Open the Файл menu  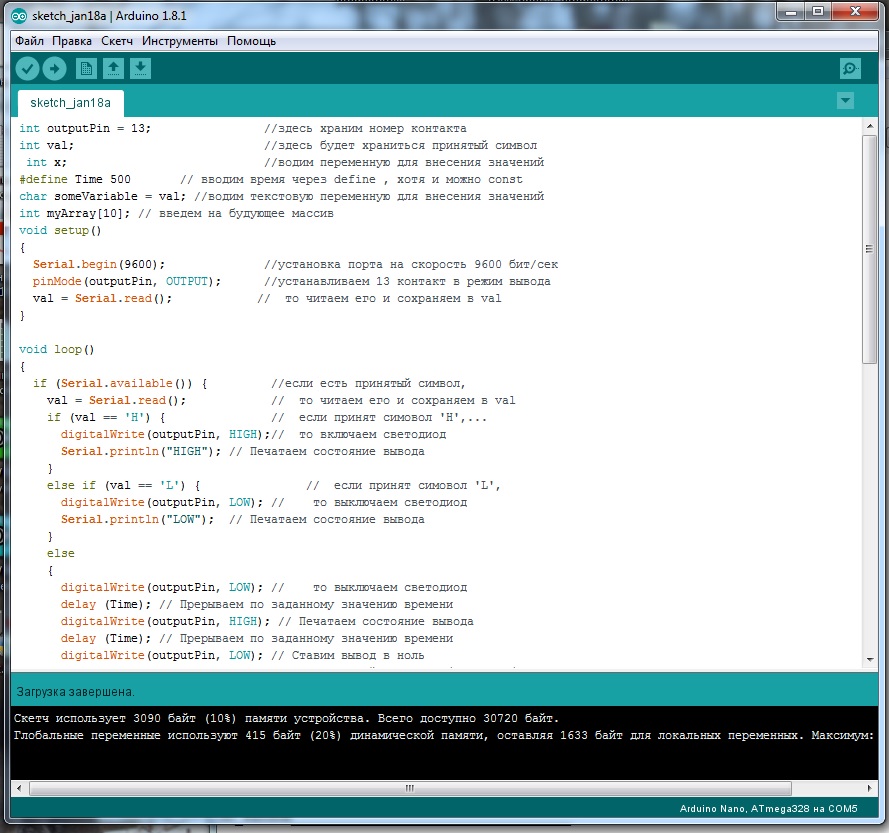click(x=29, y=41)
